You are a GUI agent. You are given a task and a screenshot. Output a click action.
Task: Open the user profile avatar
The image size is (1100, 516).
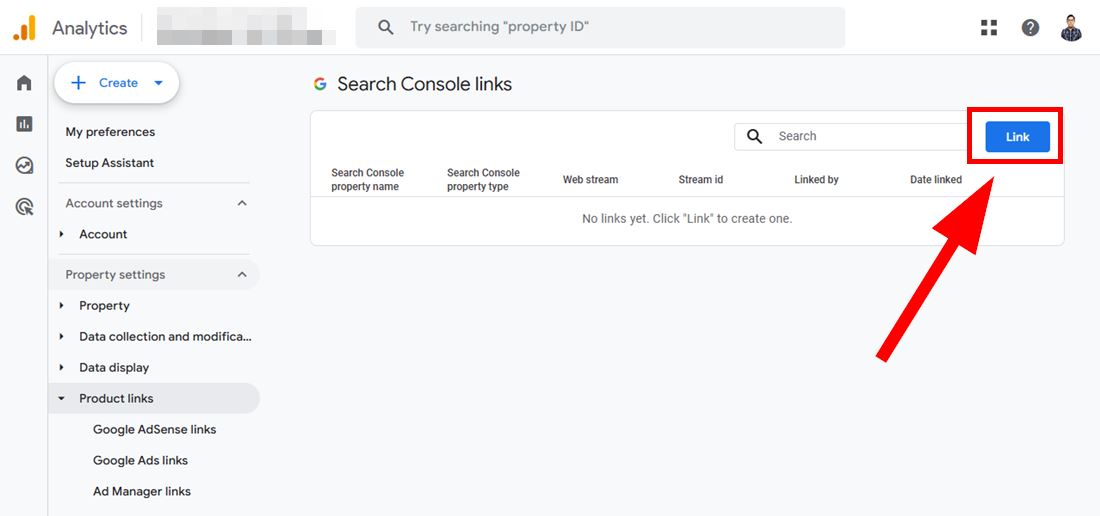click(1071, 28)
